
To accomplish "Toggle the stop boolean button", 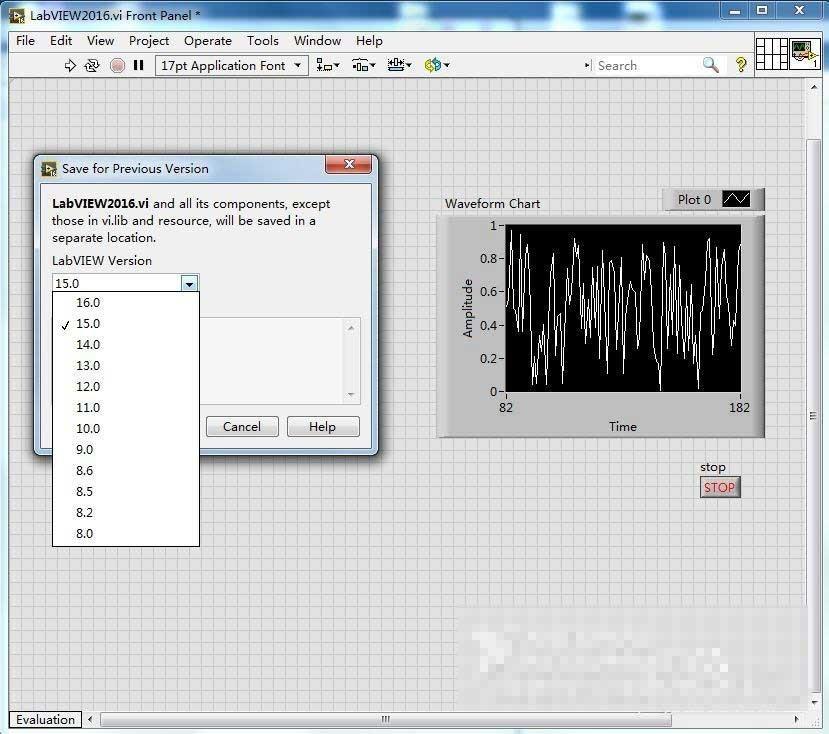I will click(x=719, y=488).
